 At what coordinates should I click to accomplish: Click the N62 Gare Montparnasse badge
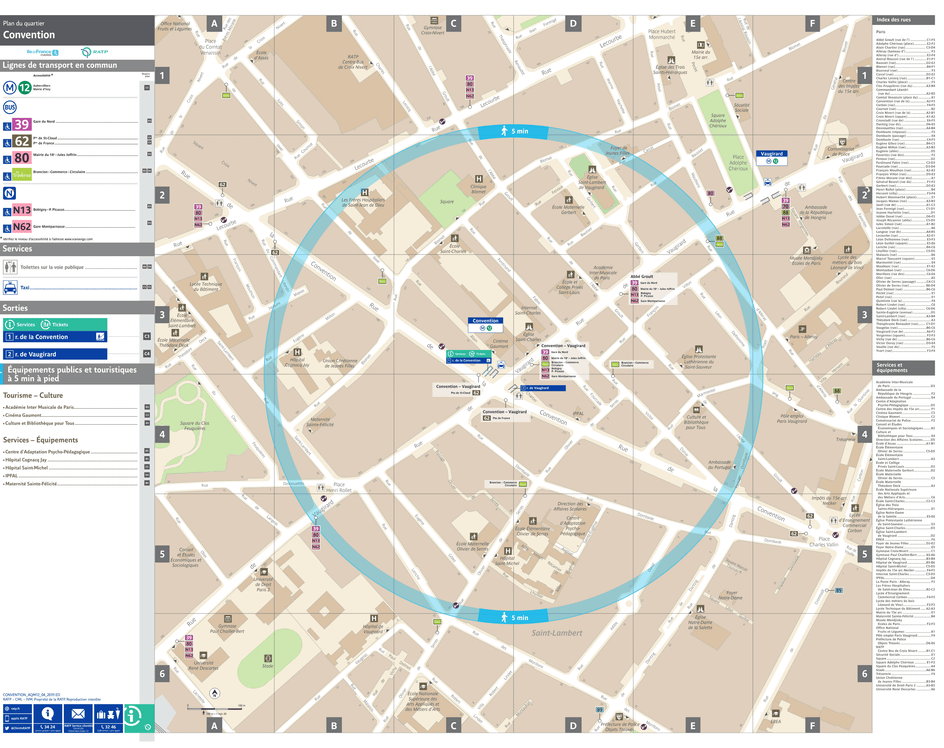point(20,227)
